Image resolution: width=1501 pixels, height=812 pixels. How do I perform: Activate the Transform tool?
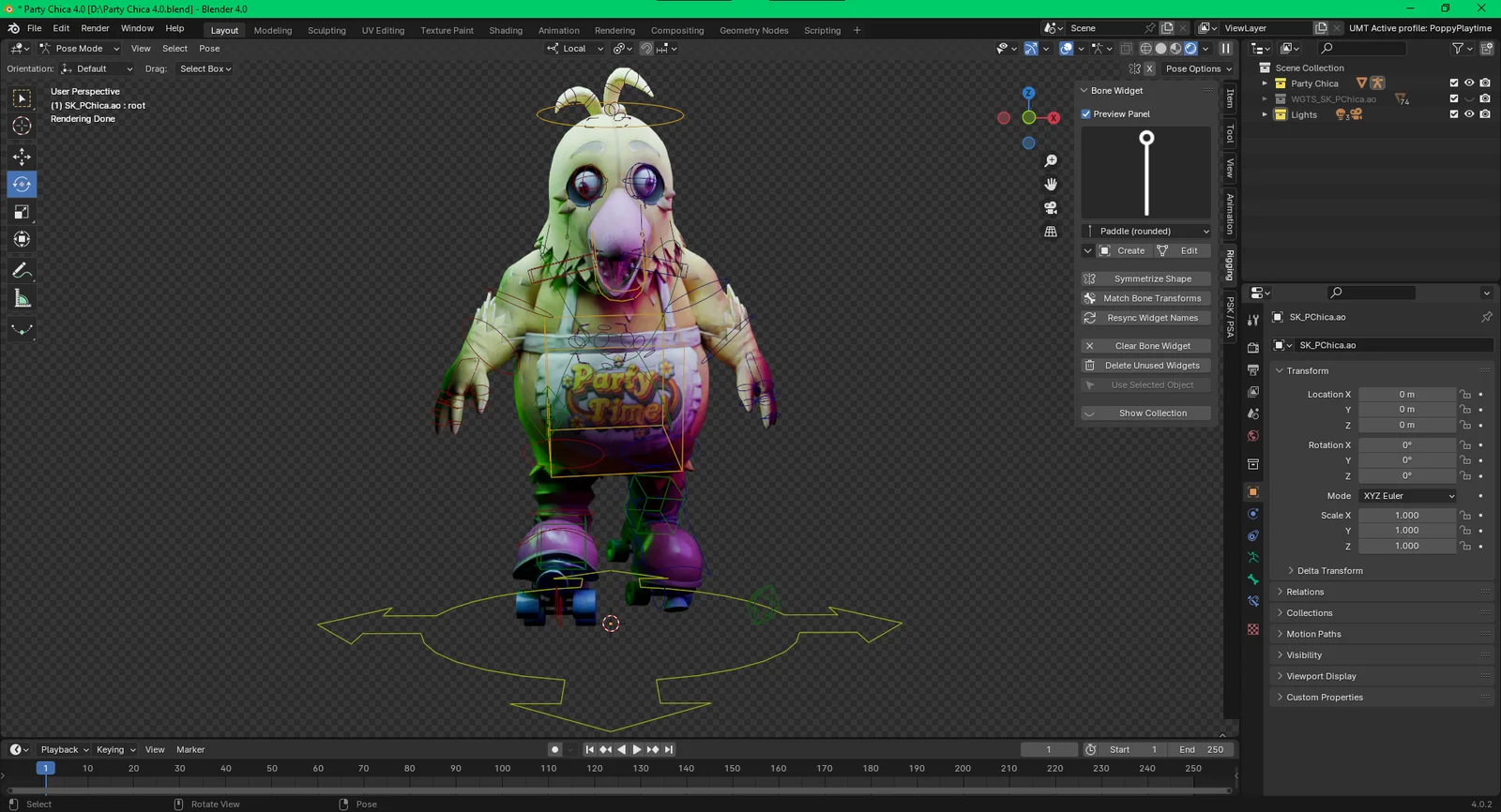coord(22,239)
